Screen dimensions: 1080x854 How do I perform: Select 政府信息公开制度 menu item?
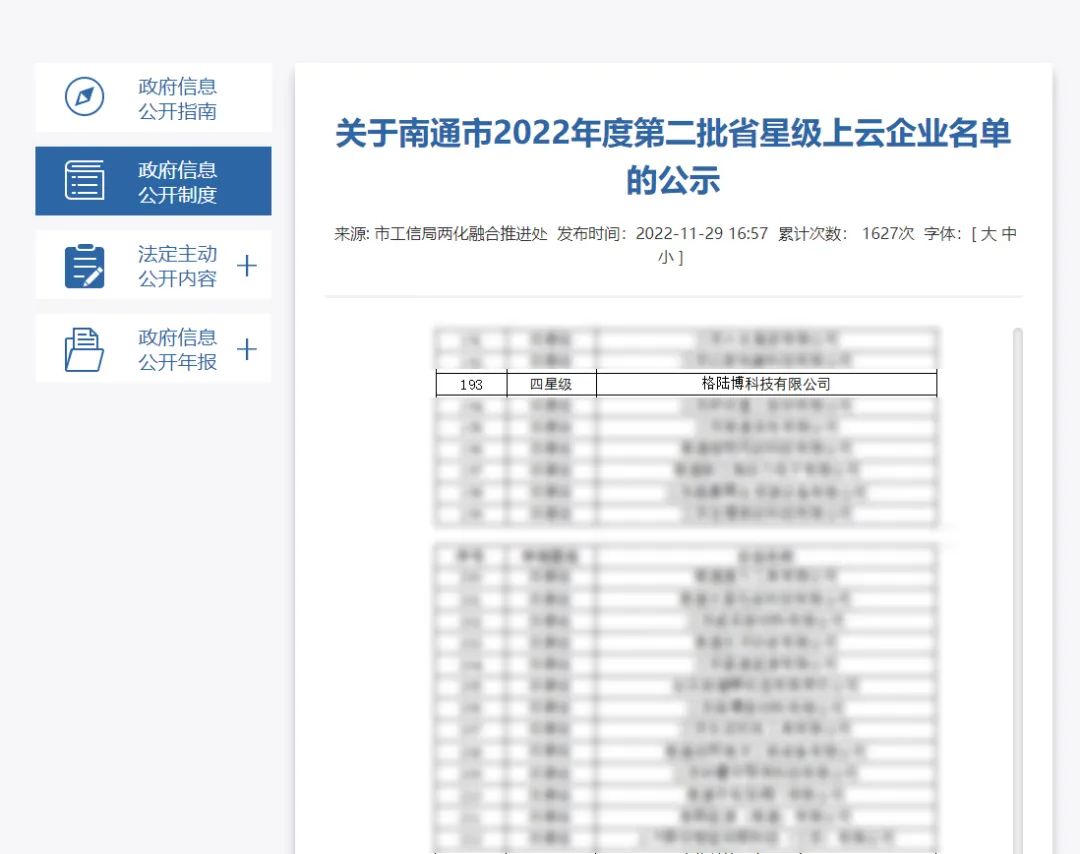pyautogui.click(x=154, y=181)
